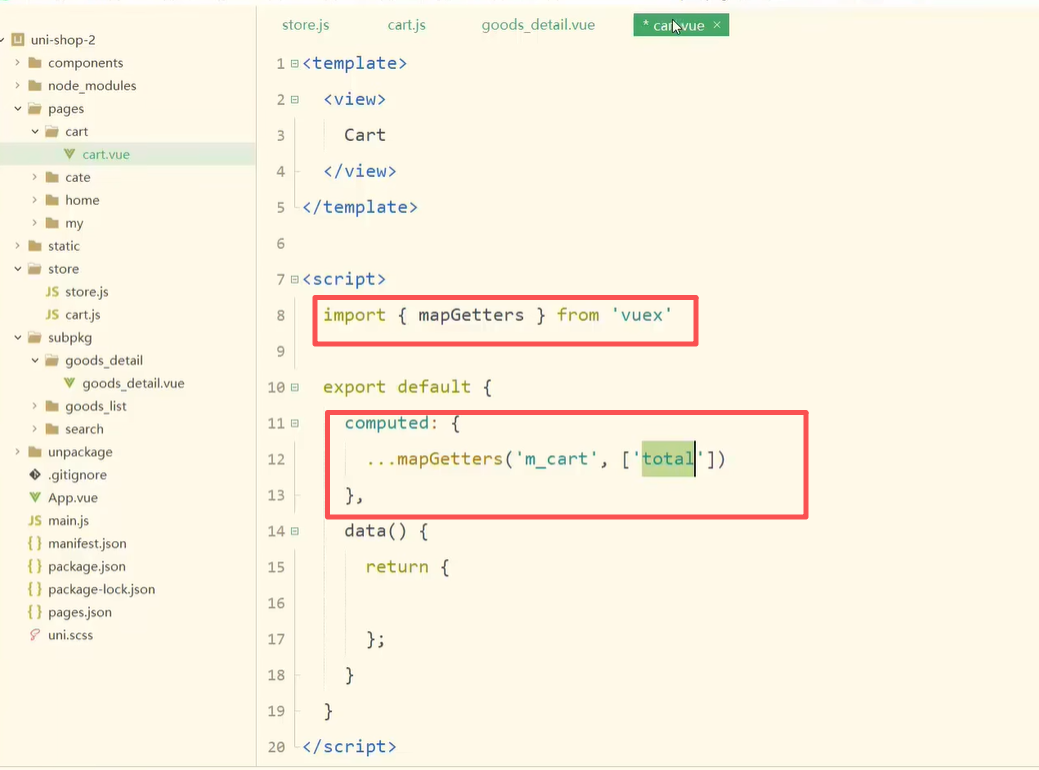The width and height of the screenshot is (1039, 770).
Task: Click the pages open-folder icon
Action: pos(35,108)
